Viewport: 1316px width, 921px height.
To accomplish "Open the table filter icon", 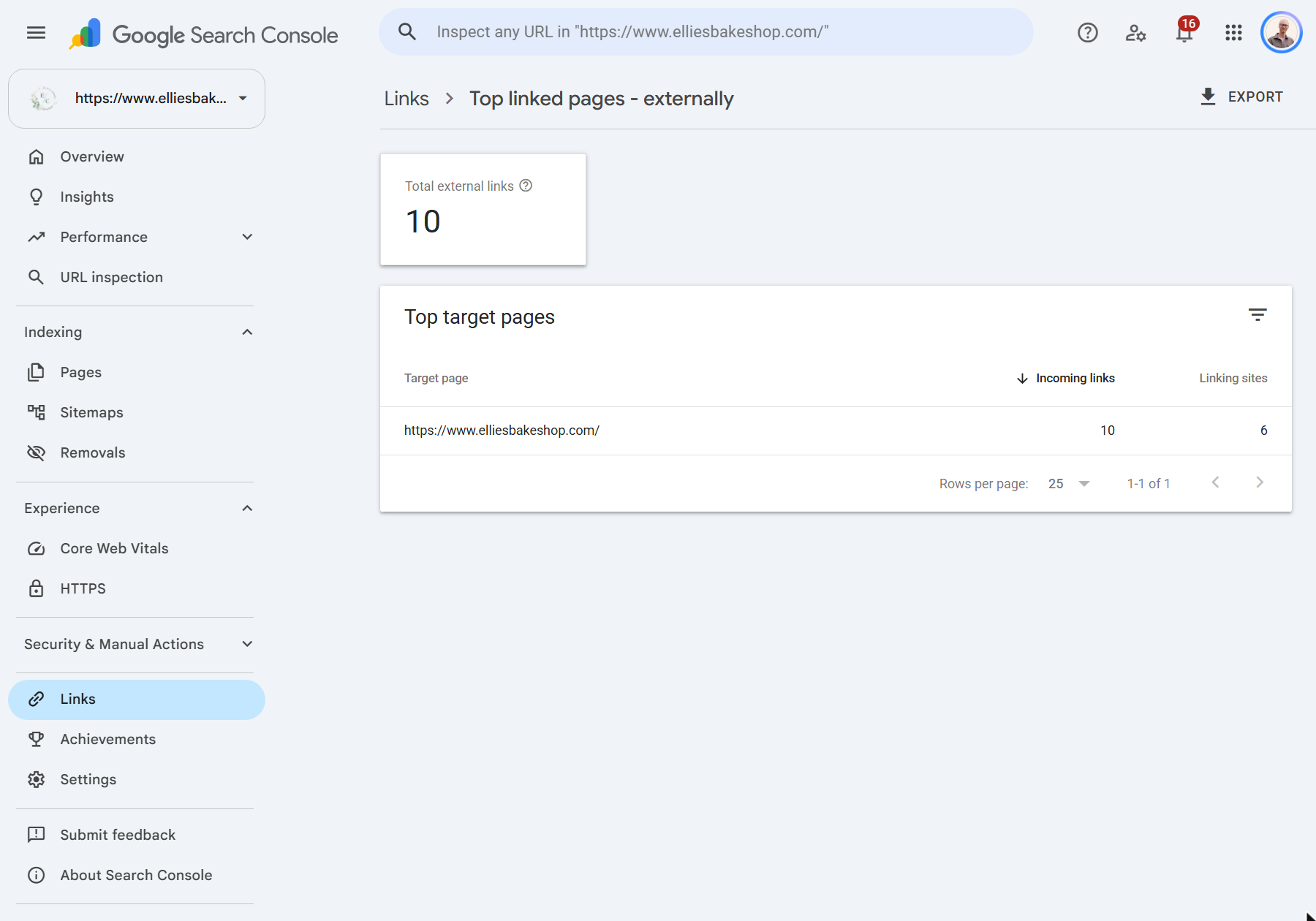I will pos(1258,315).
